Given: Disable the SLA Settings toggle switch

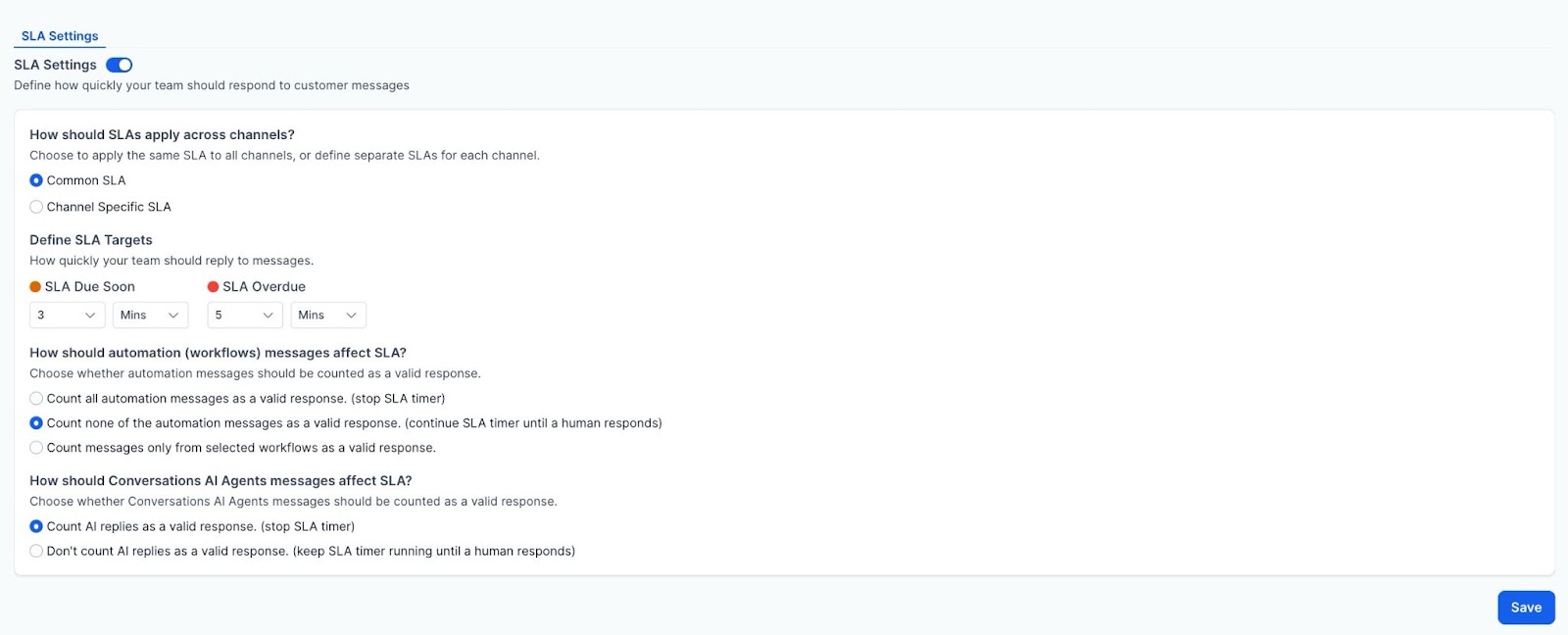Looking at the screenshot, I should click(120, 66).
